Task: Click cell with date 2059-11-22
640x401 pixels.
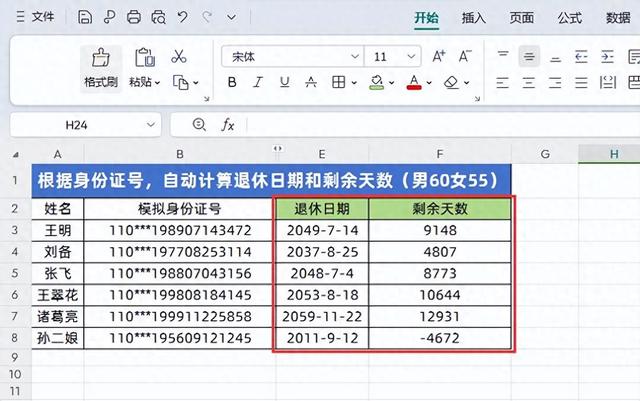Action: point(322,317)
